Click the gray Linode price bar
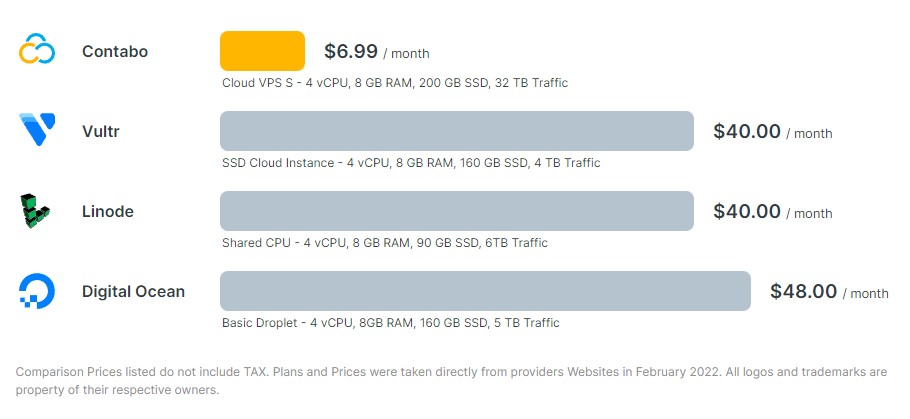Image resolution: width=910 pixels, height=419 pixels. (457, 211)
